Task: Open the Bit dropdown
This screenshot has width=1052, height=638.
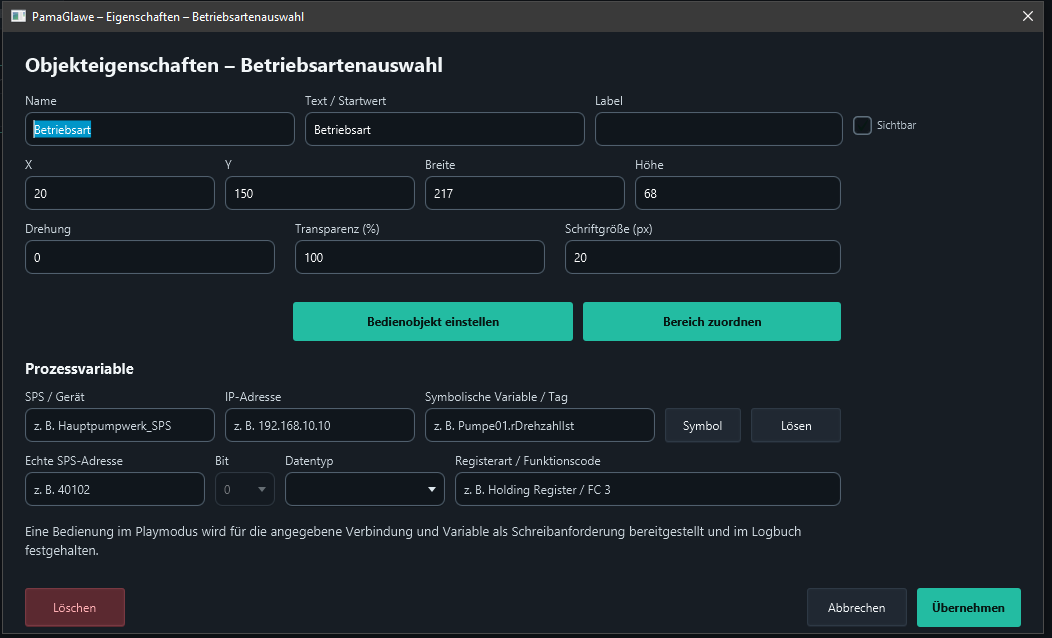Action: point(244,489)
